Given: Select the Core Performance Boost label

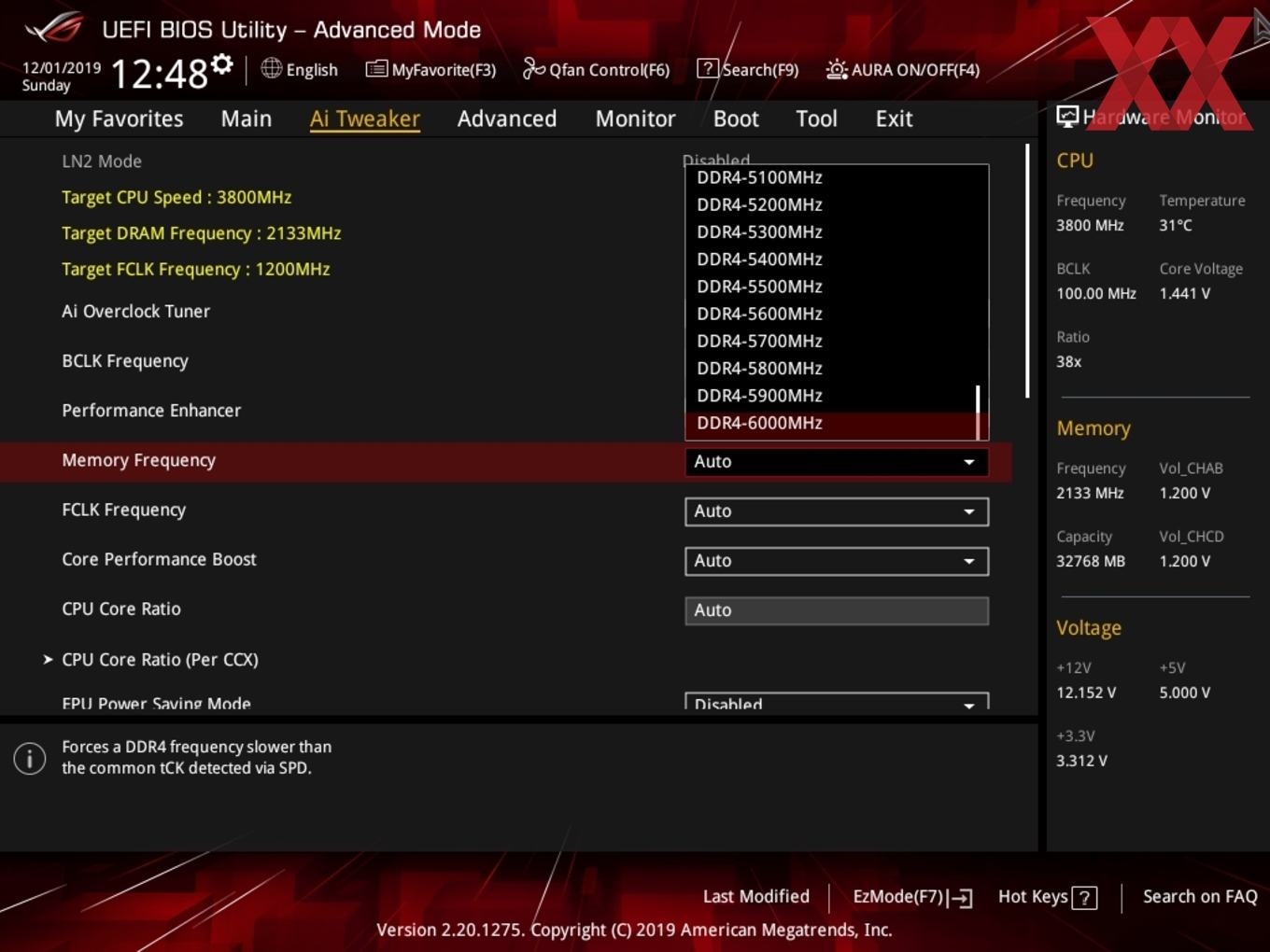Looking at the screenshot, I should [x=159, y=559].
